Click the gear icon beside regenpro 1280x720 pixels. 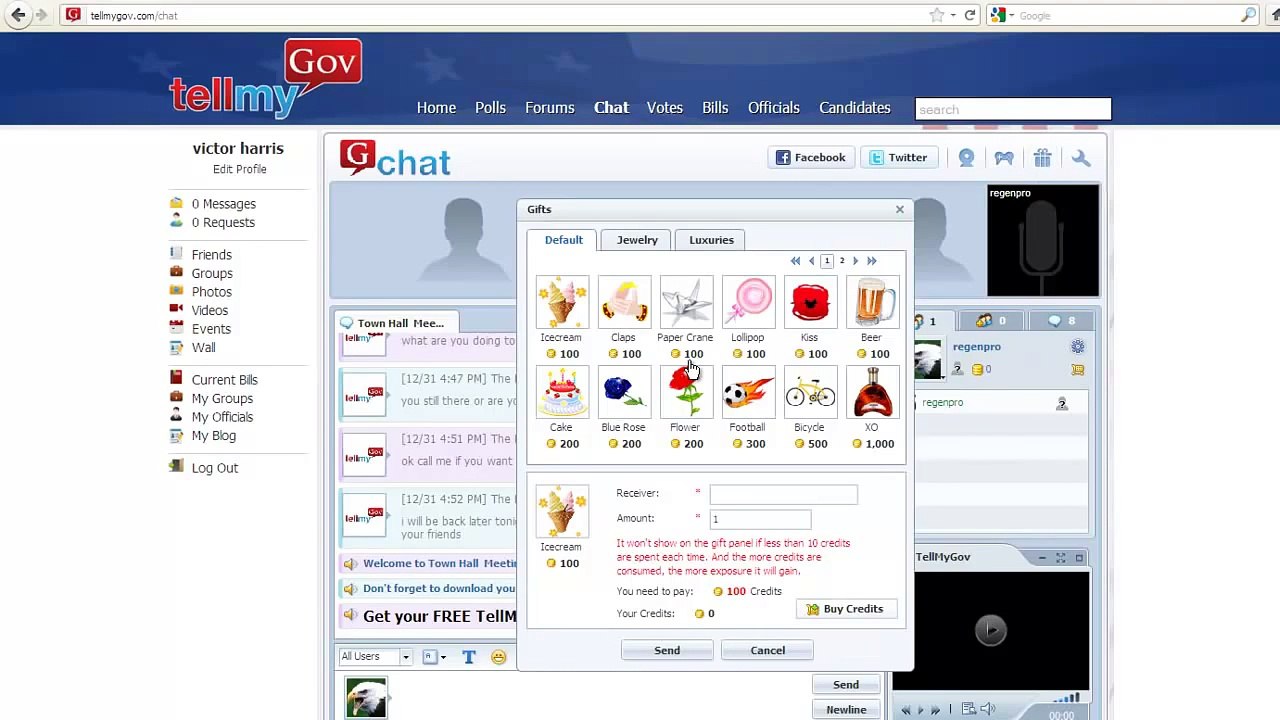tap(1077, 347)
